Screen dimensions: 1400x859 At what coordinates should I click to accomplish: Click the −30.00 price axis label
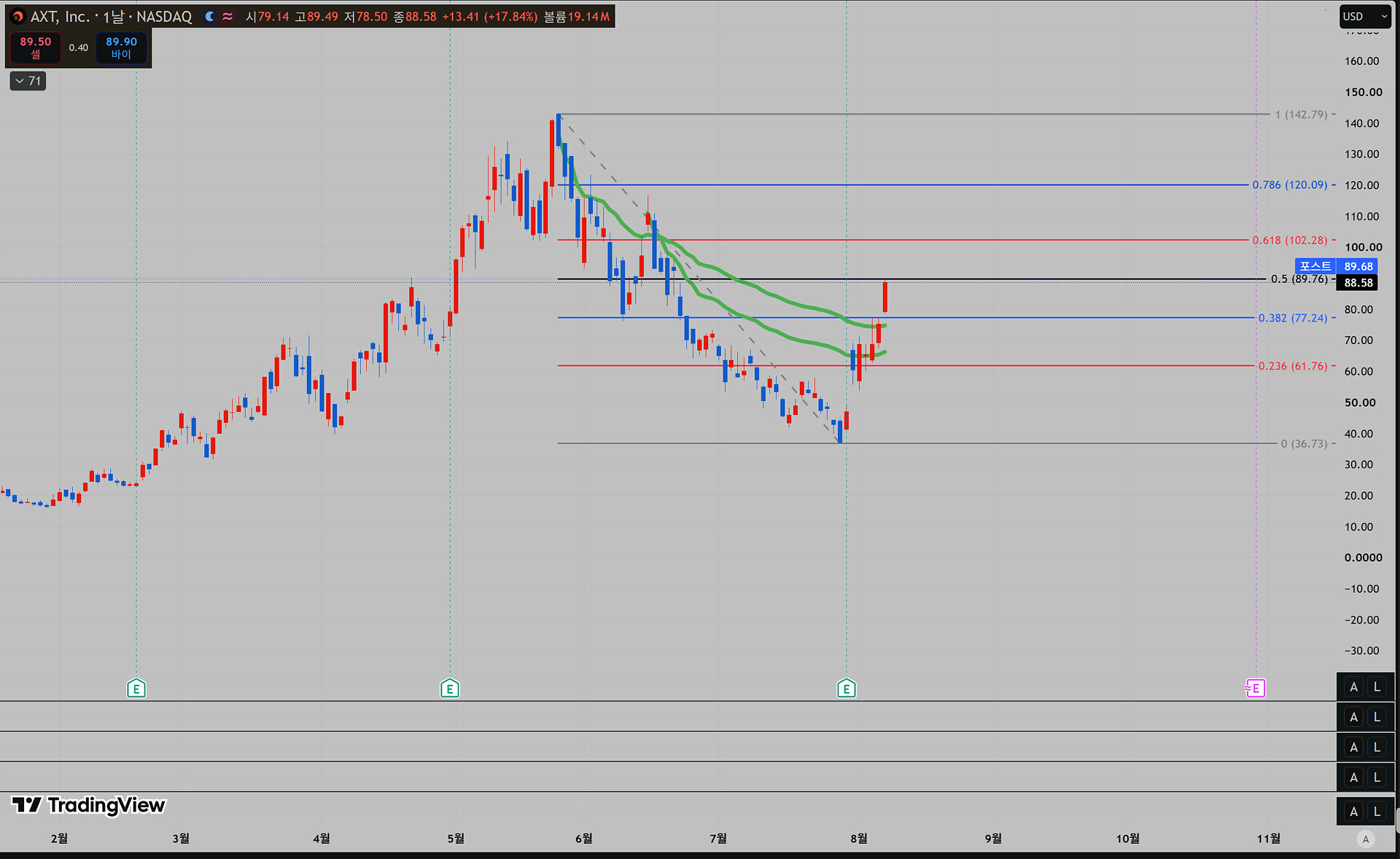click(1361, 651)
